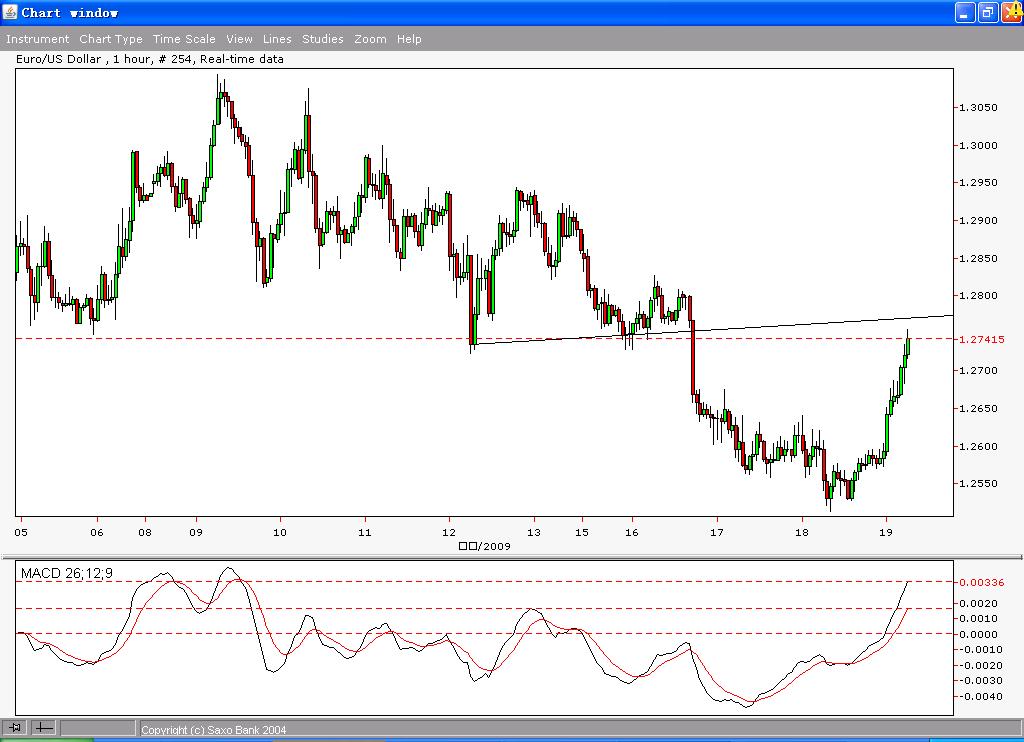Click the 05 date label on time axis
1024x742 pixels.
(21, 532)
